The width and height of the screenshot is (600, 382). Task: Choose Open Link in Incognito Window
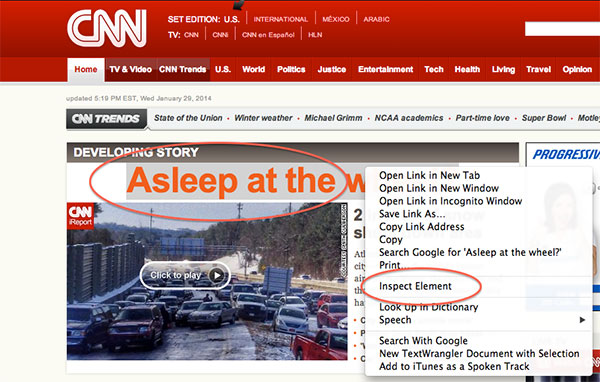tap(450, 201)
